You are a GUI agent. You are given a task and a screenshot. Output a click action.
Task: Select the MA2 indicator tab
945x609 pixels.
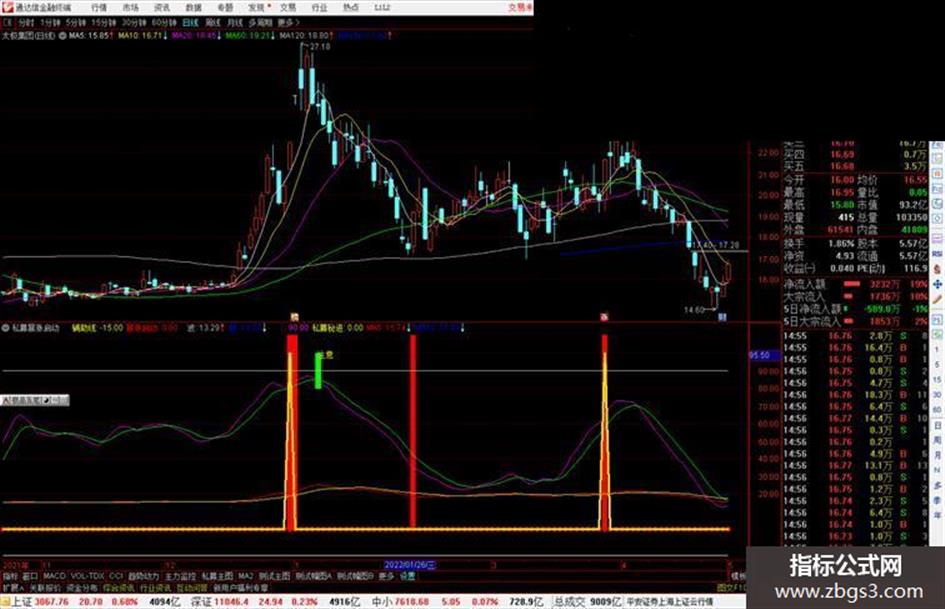click(245, 576)
